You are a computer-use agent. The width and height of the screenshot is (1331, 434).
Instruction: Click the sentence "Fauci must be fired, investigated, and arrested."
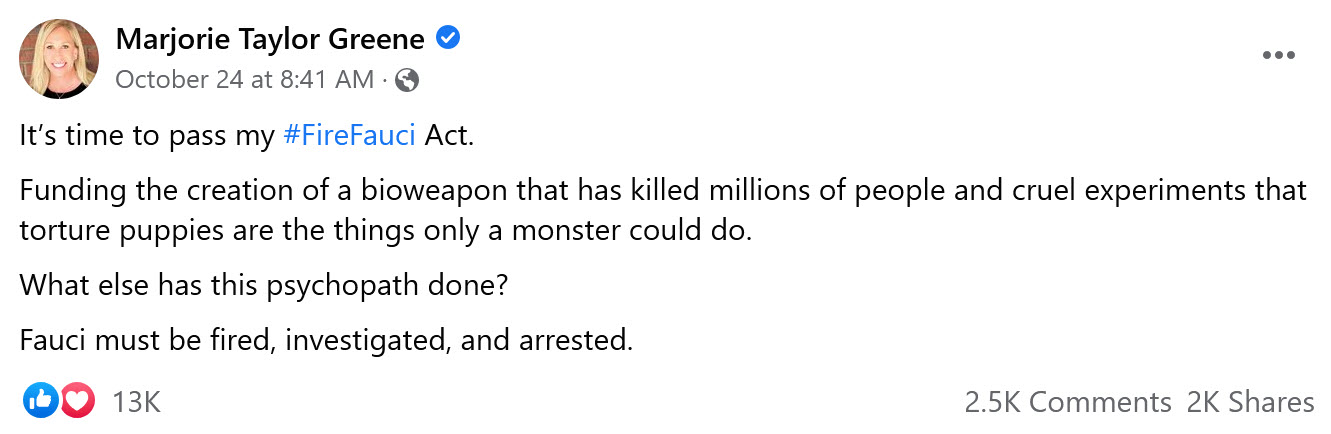click(x=326, y=340)
